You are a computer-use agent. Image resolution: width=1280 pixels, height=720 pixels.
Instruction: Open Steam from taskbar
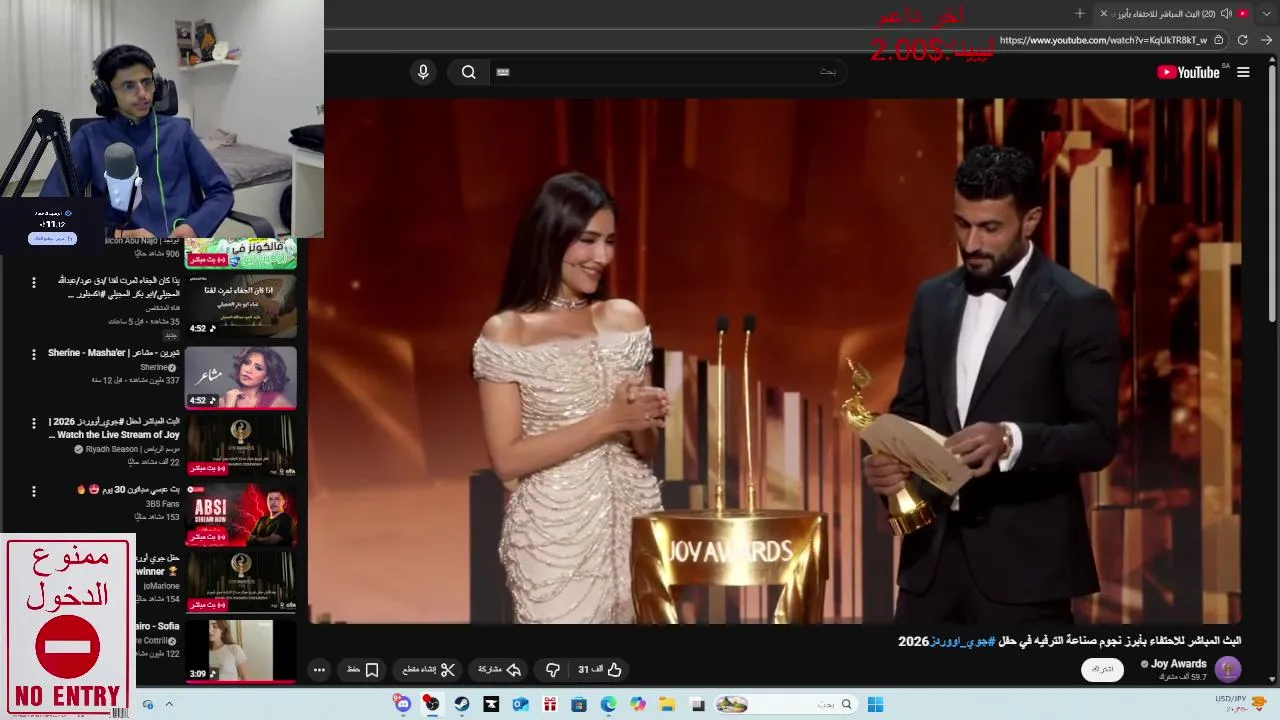click(461, 704)
